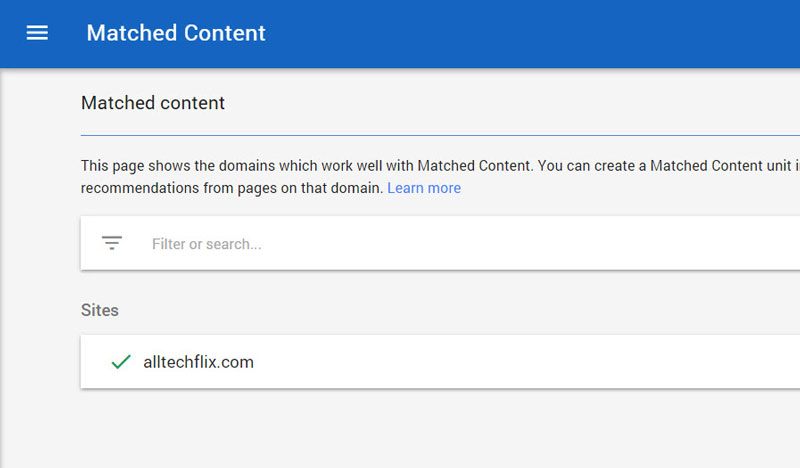Viewport: 800px width, 468px height.
Task: Click the green checkmark beside alltechflix.com
Action: pos(121,362)
